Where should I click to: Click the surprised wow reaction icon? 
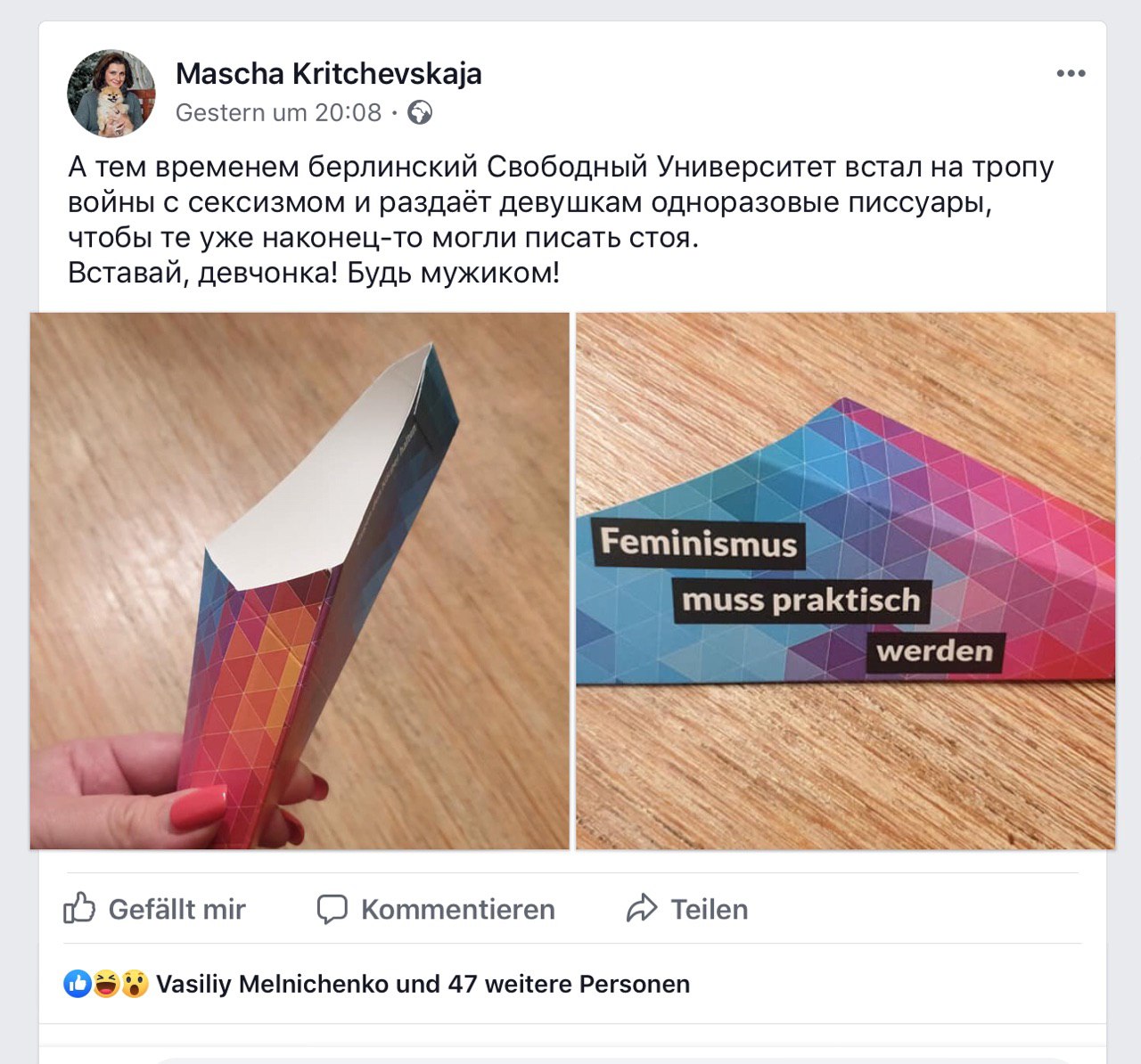(135, 984)
